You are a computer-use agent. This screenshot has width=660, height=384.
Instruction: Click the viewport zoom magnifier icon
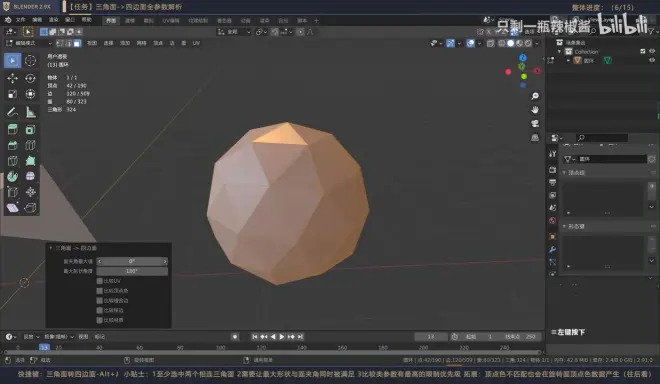coord(535,96)
